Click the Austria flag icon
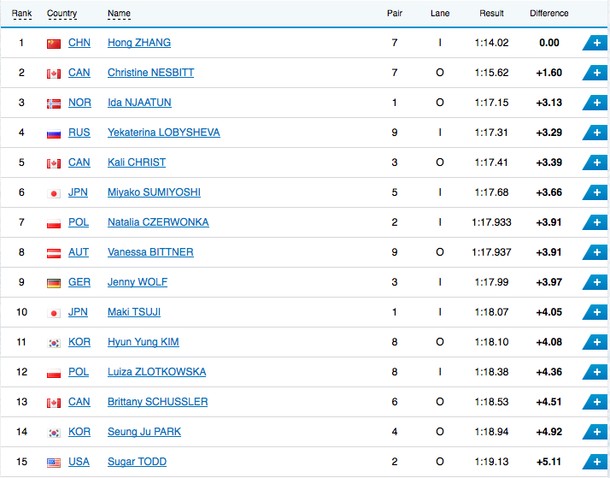 pyautogui.click(x=54, y=253)
